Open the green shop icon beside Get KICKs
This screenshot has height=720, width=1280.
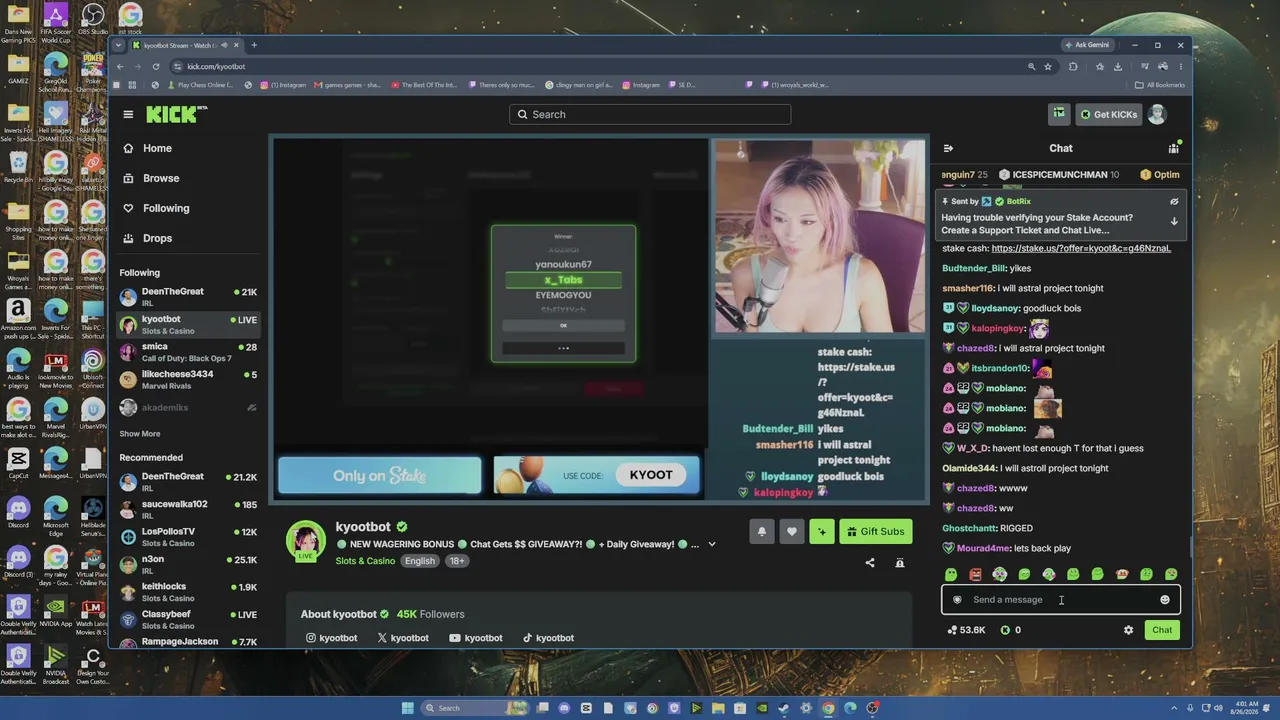[1058, 114]
